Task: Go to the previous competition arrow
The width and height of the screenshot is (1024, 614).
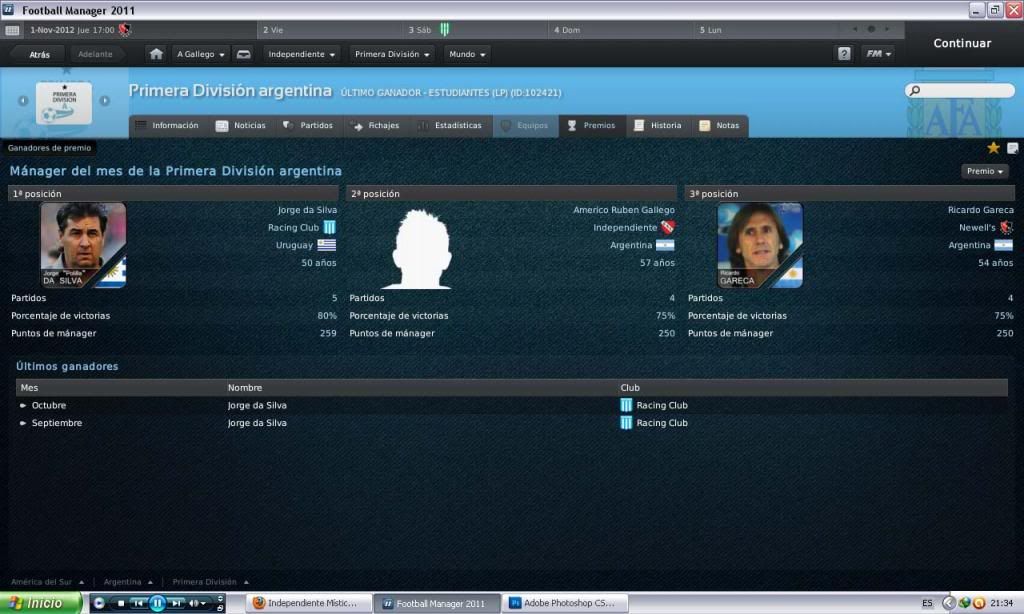Action: tap(23, 101)
